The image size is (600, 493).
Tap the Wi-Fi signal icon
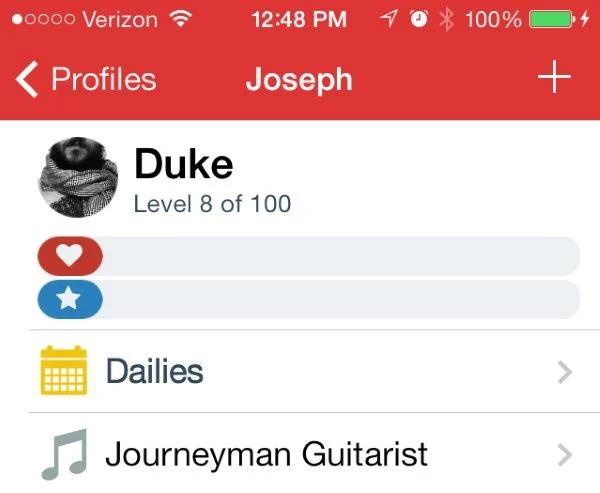click(180, 20)
